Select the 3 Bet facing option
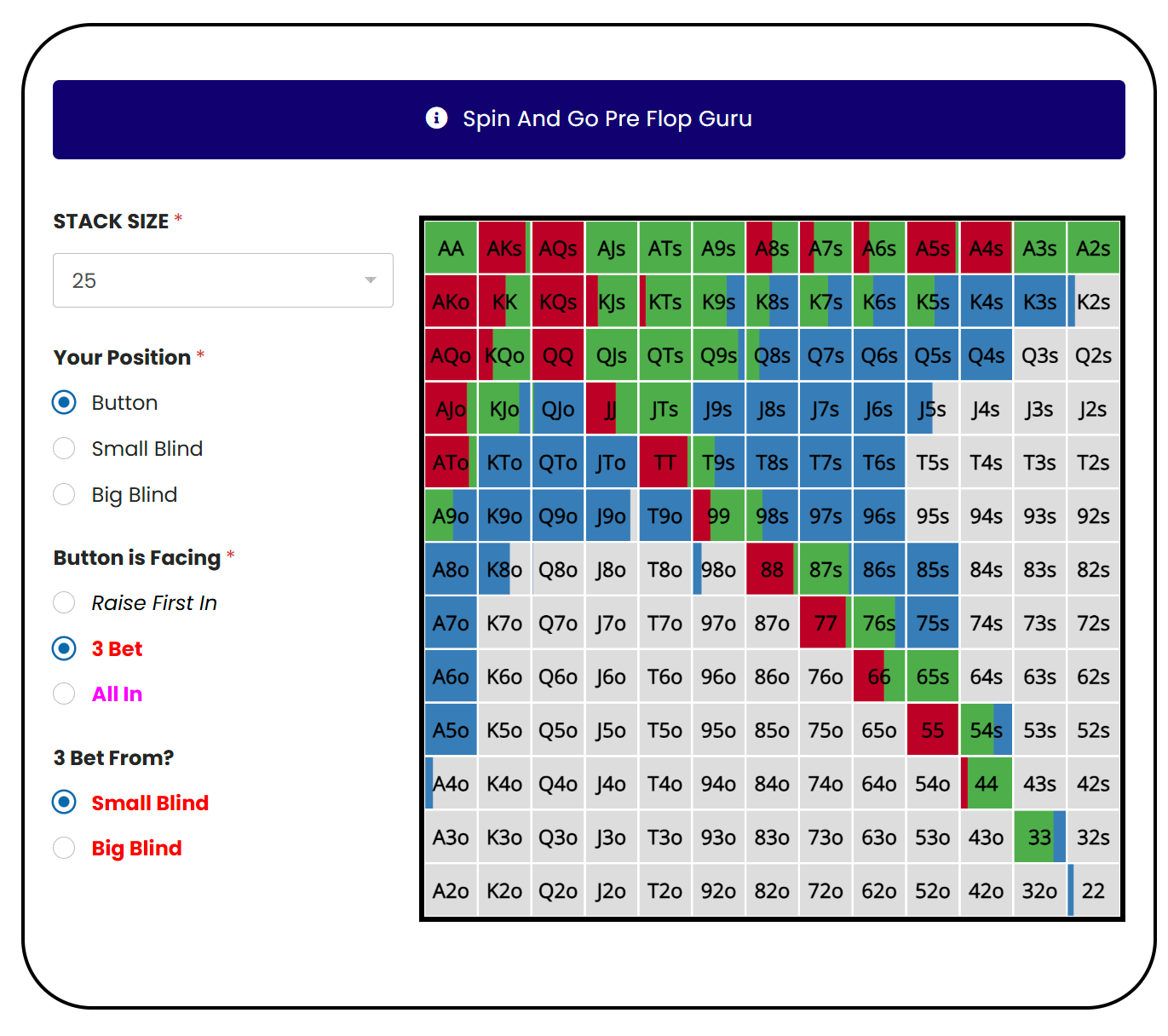The image size is (1168, 1036). 64,648
